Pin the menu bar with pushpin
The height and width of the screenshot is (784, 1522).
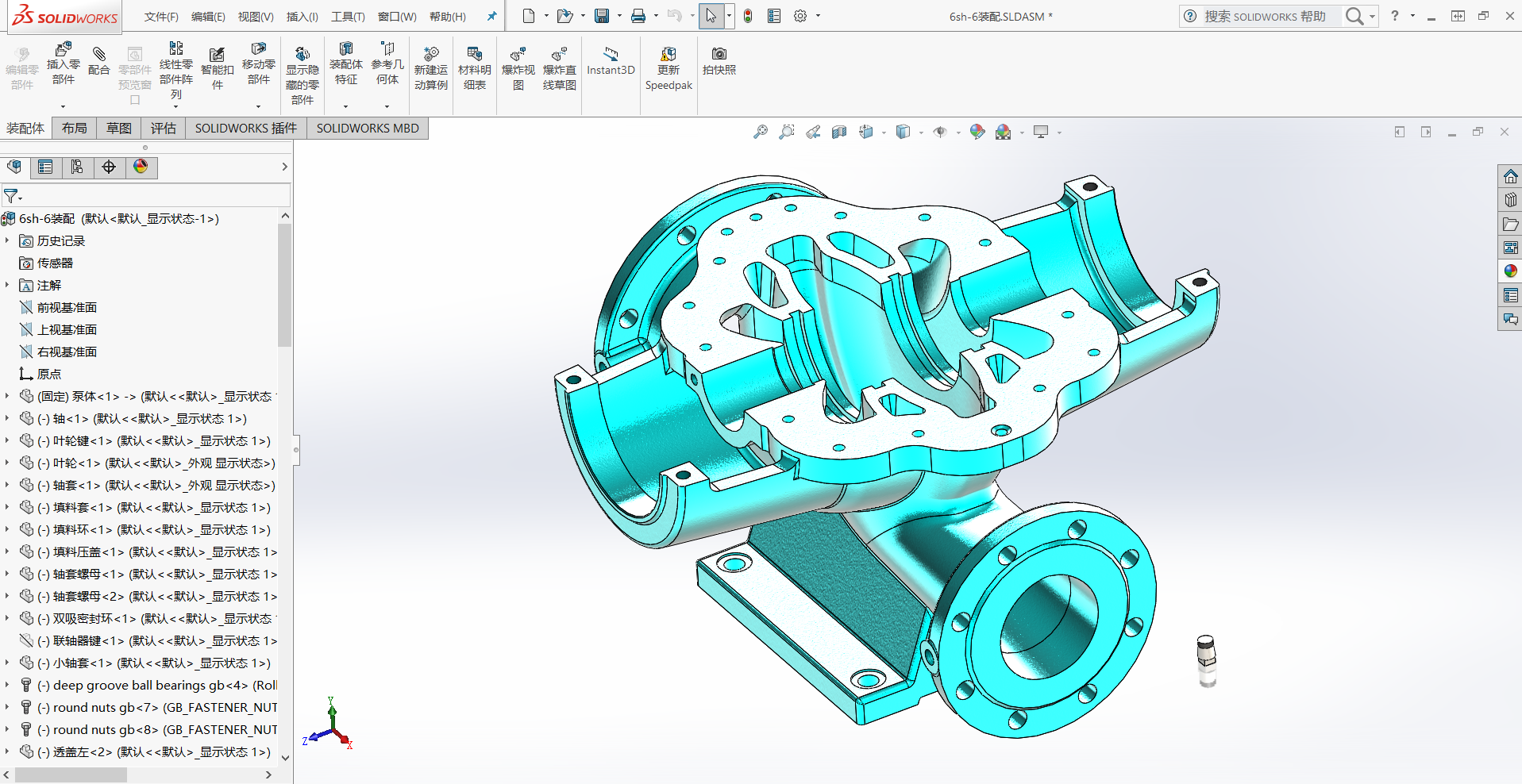tap(491, 16)
